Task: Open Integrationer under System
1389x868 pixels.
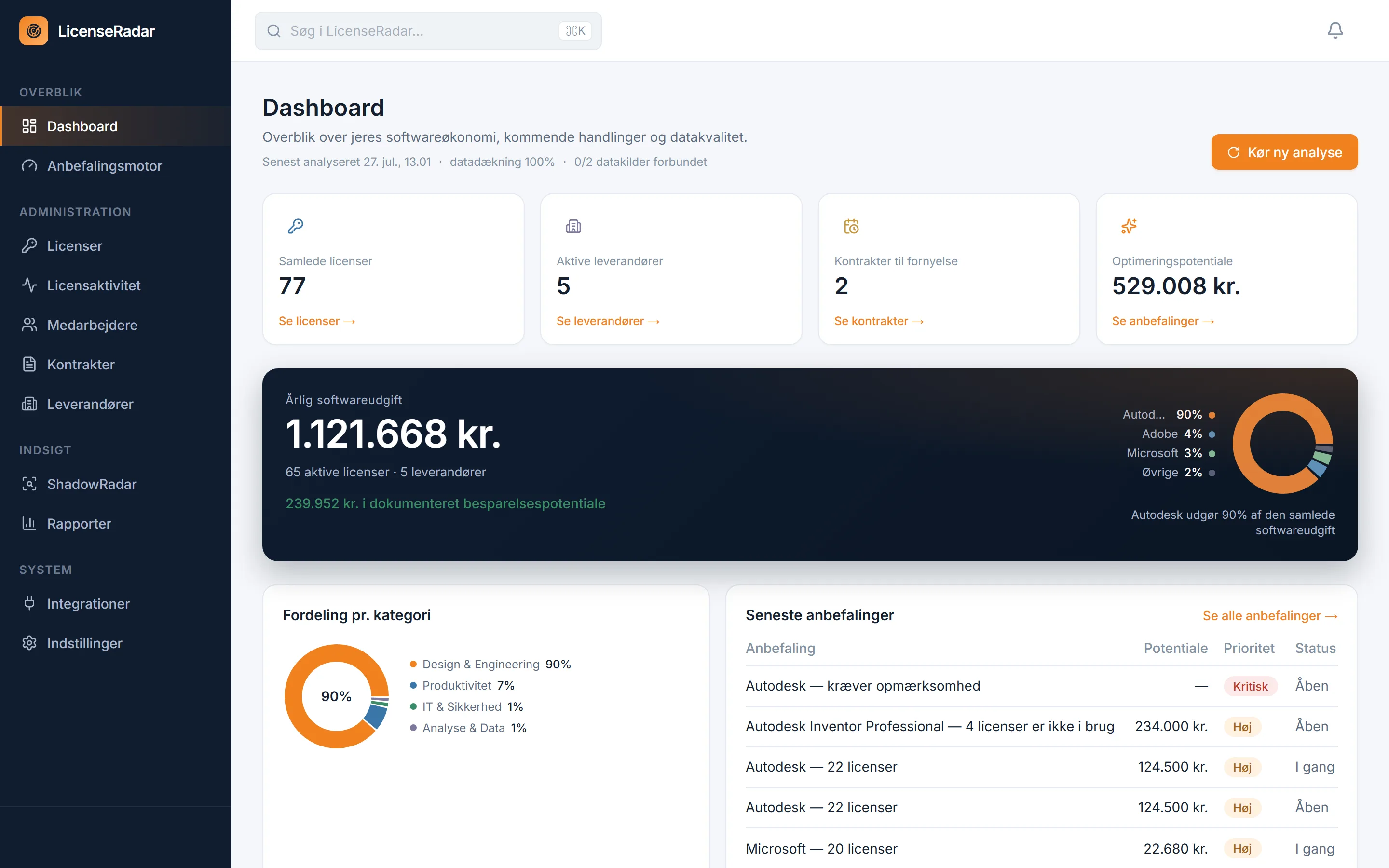Action: click(x=115, y=603)
